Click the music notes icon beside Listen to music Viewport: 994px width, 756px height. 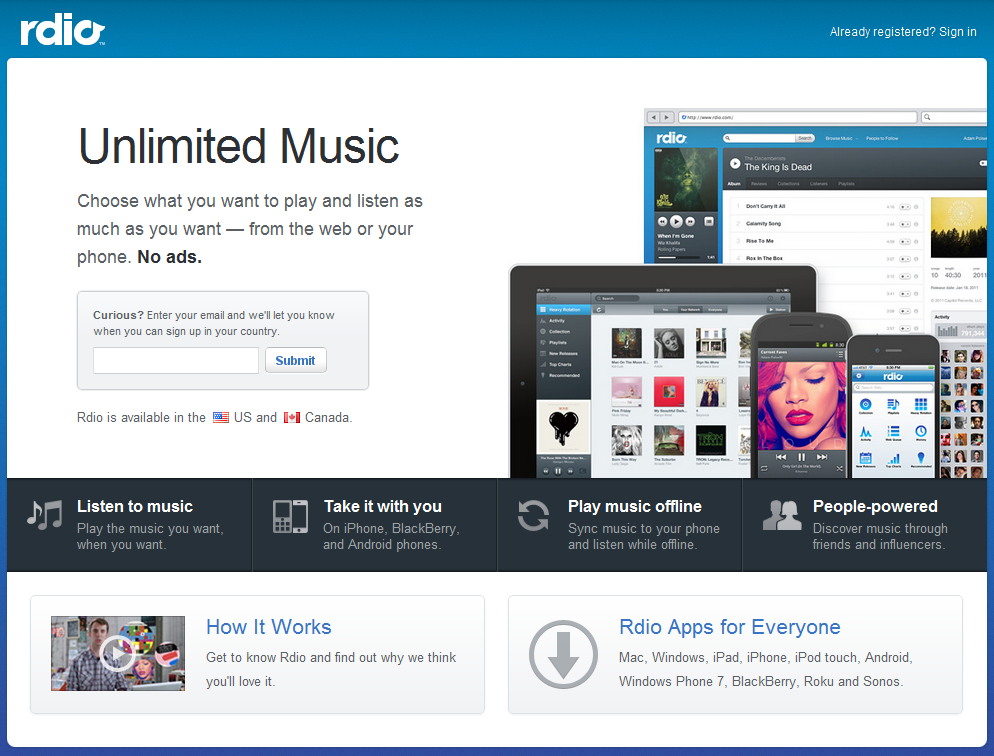click(x=45, y=515)
